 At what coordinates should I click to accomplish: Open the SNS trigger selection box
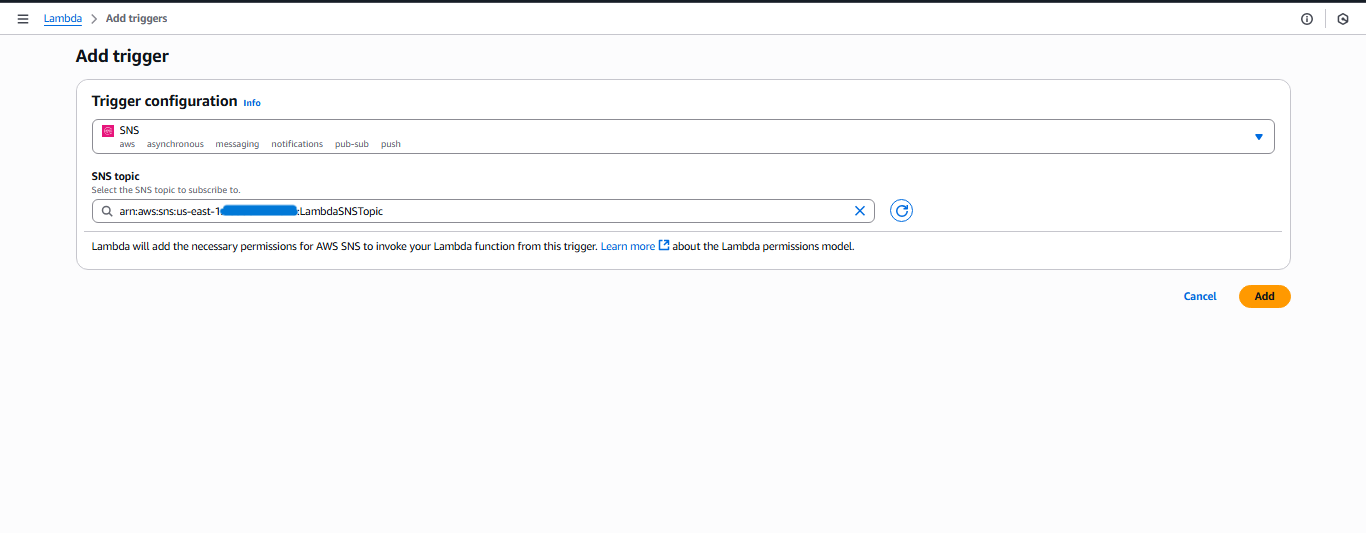tap(680, 137)
